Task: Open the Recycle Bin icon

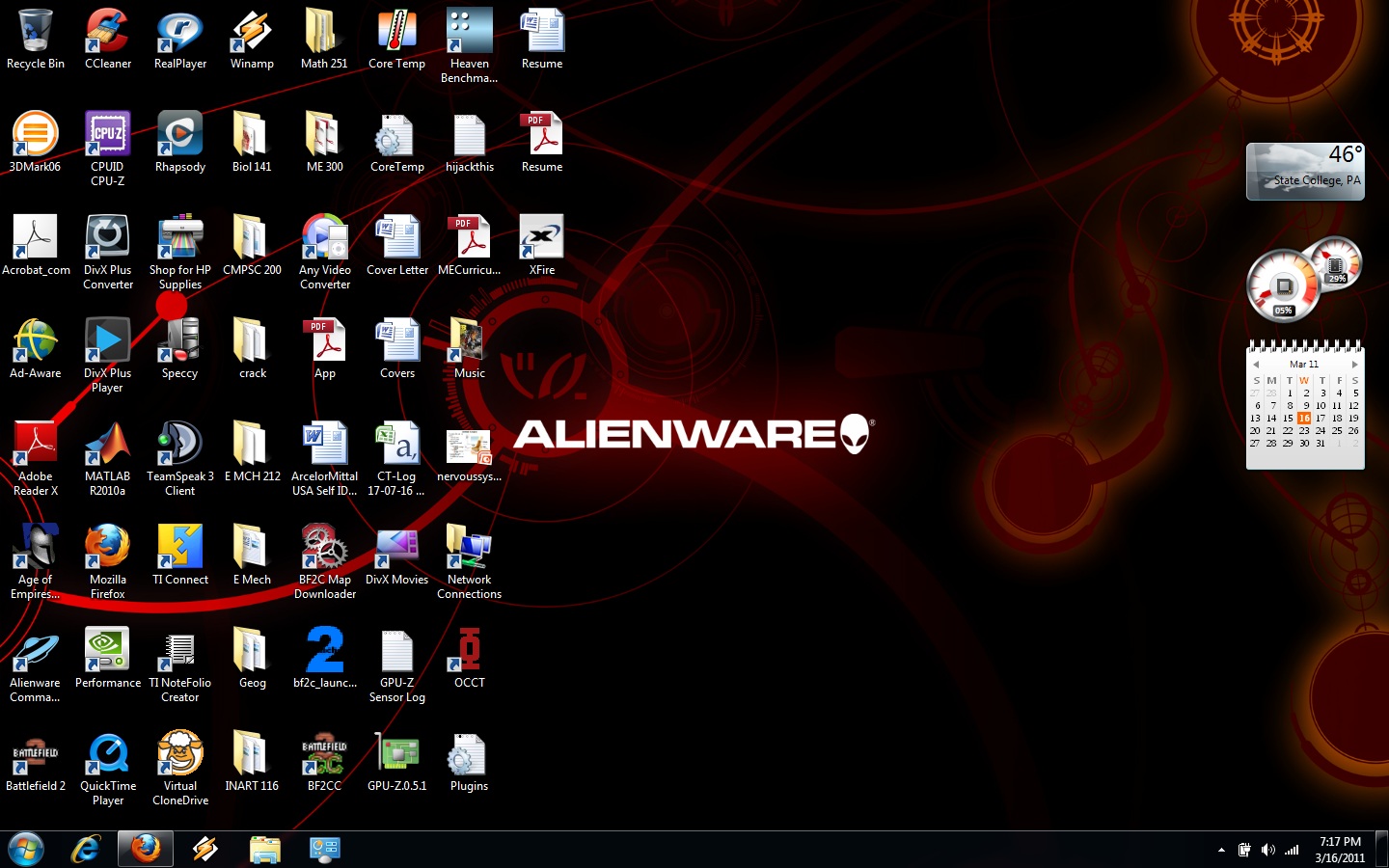Action: click(36, 39)
